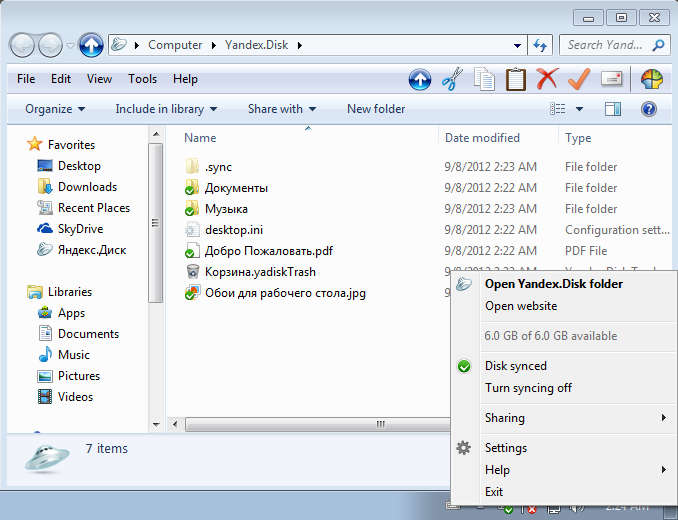Click the Classic Shell settings icon
This screenshot has width=678, height=520.
click(x=651, y=79)
